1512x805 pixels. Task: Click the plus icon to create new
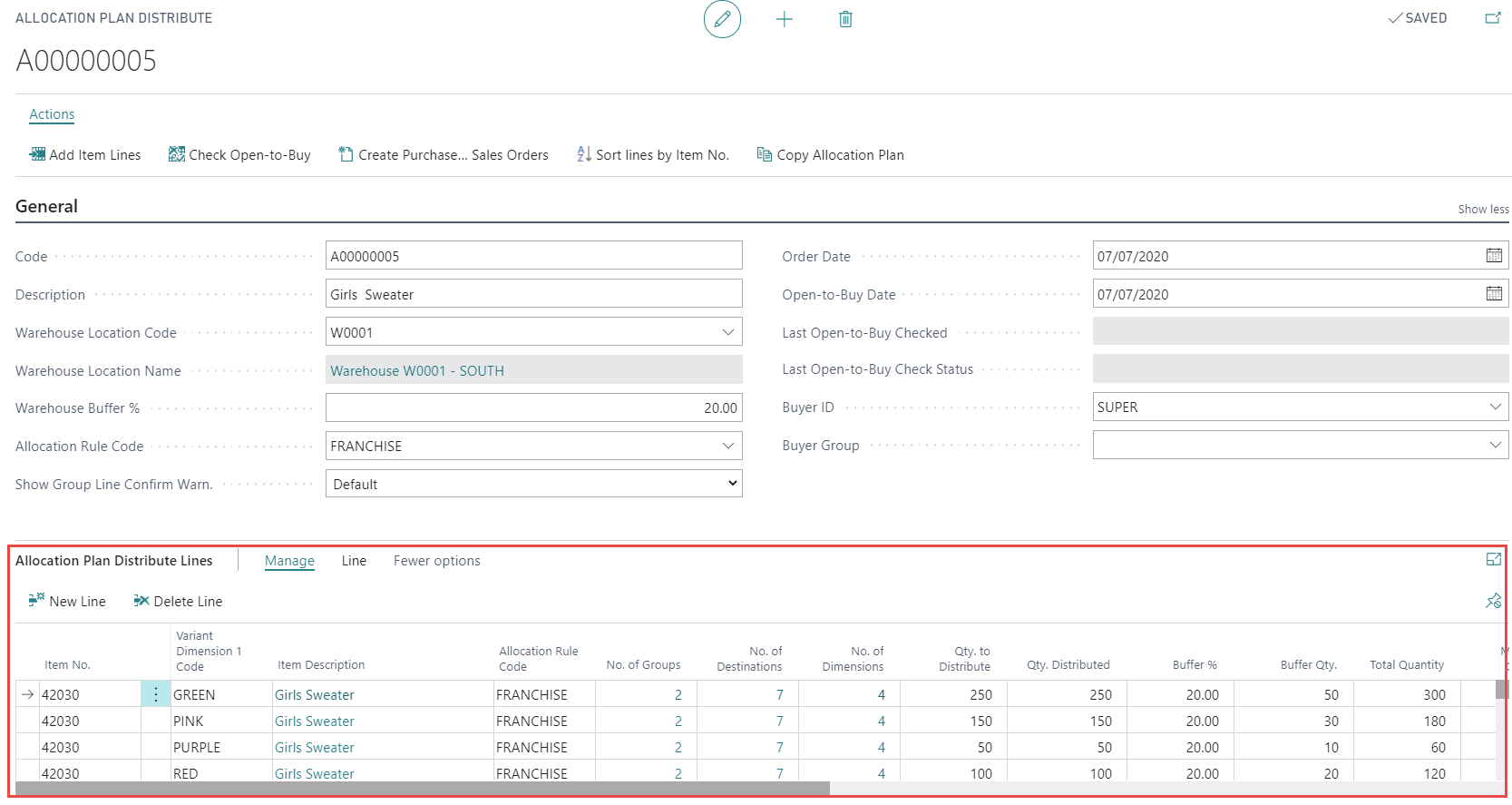785,19
